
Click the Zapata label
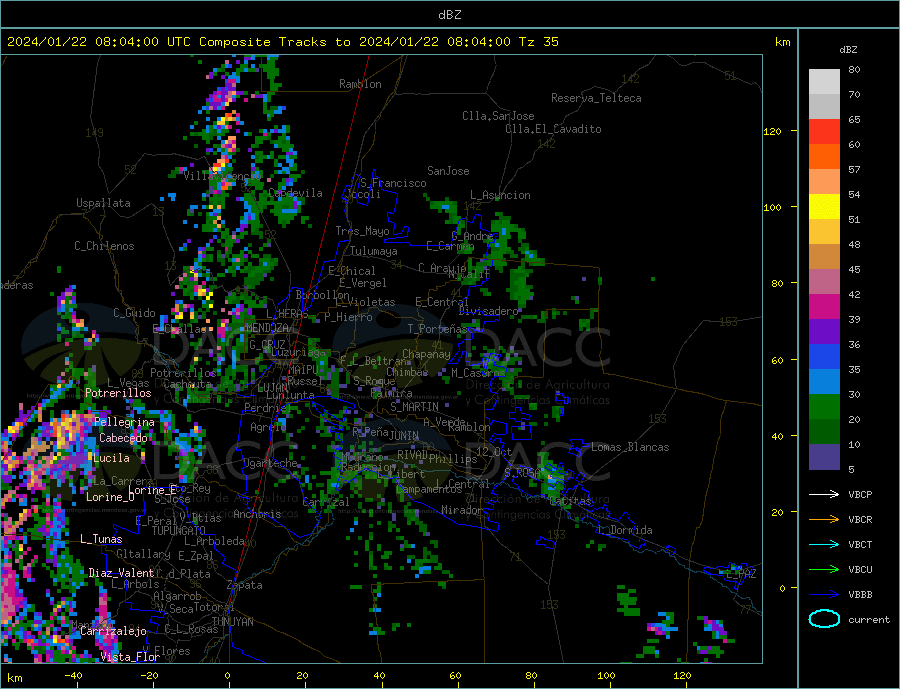(245, 586)
